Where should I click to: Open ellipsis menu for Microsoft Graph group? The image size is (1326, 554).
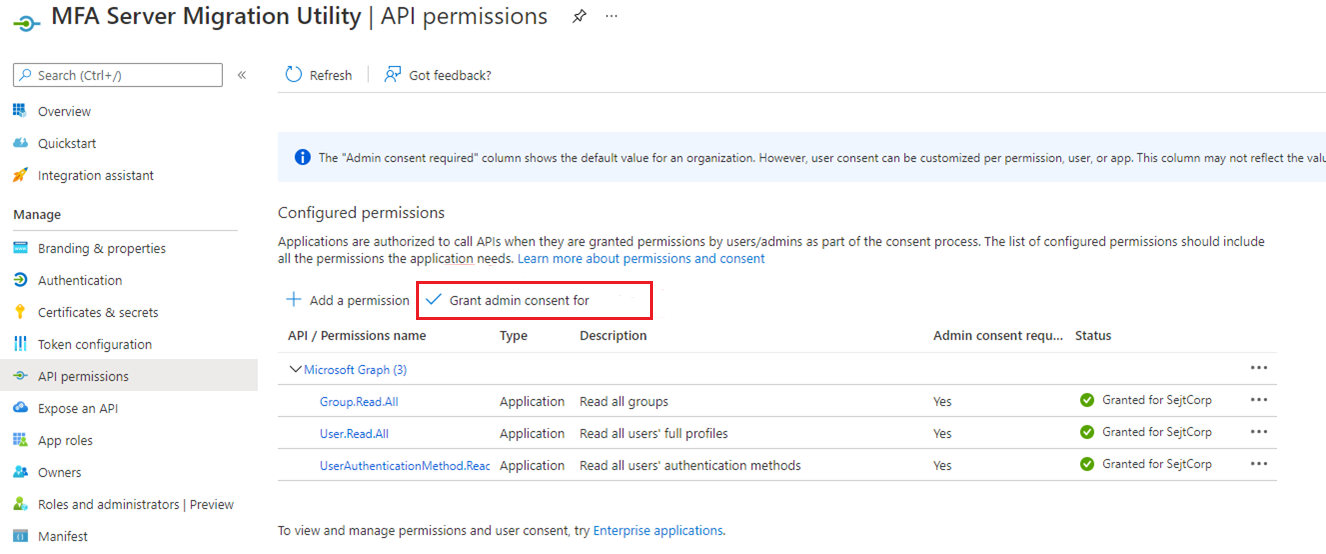click(x=1258, y=369)
